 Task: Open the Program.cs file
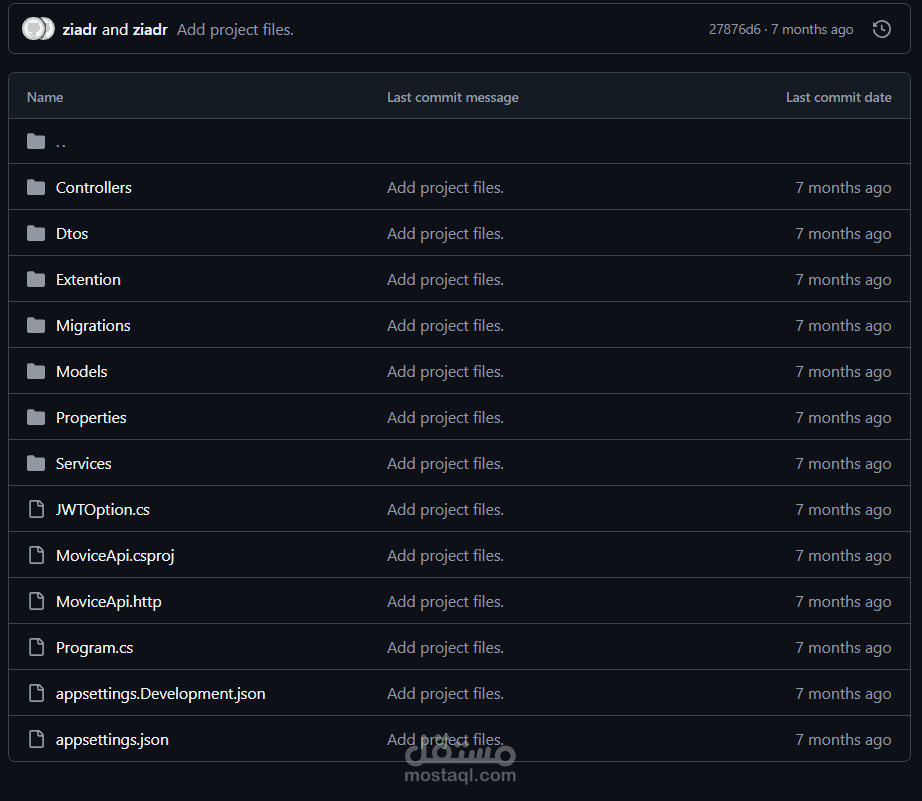point(95,648)
